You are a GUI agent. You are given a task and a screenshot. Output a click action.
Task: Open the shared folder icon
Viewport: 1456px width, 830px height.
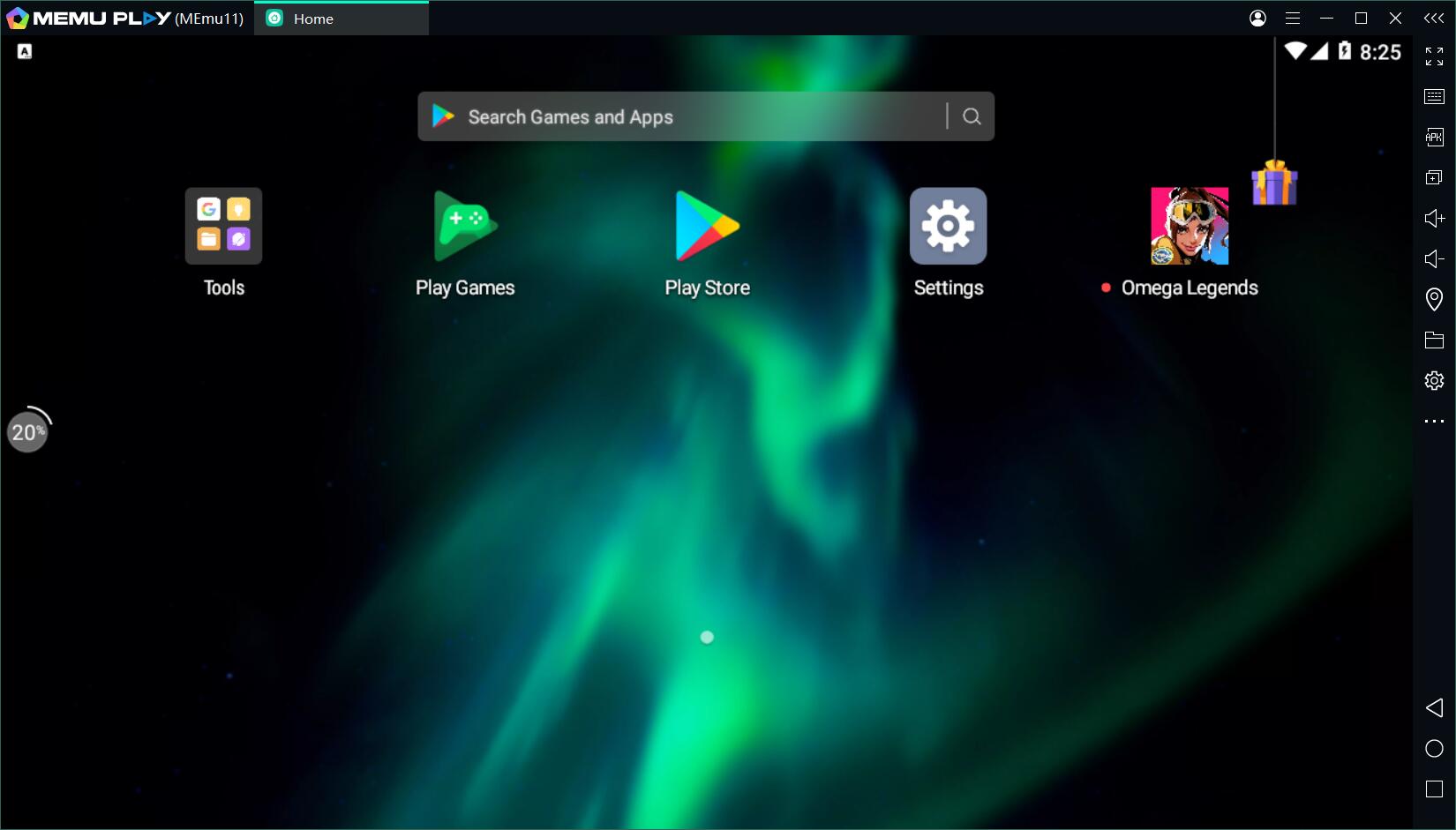point(1434,340)
